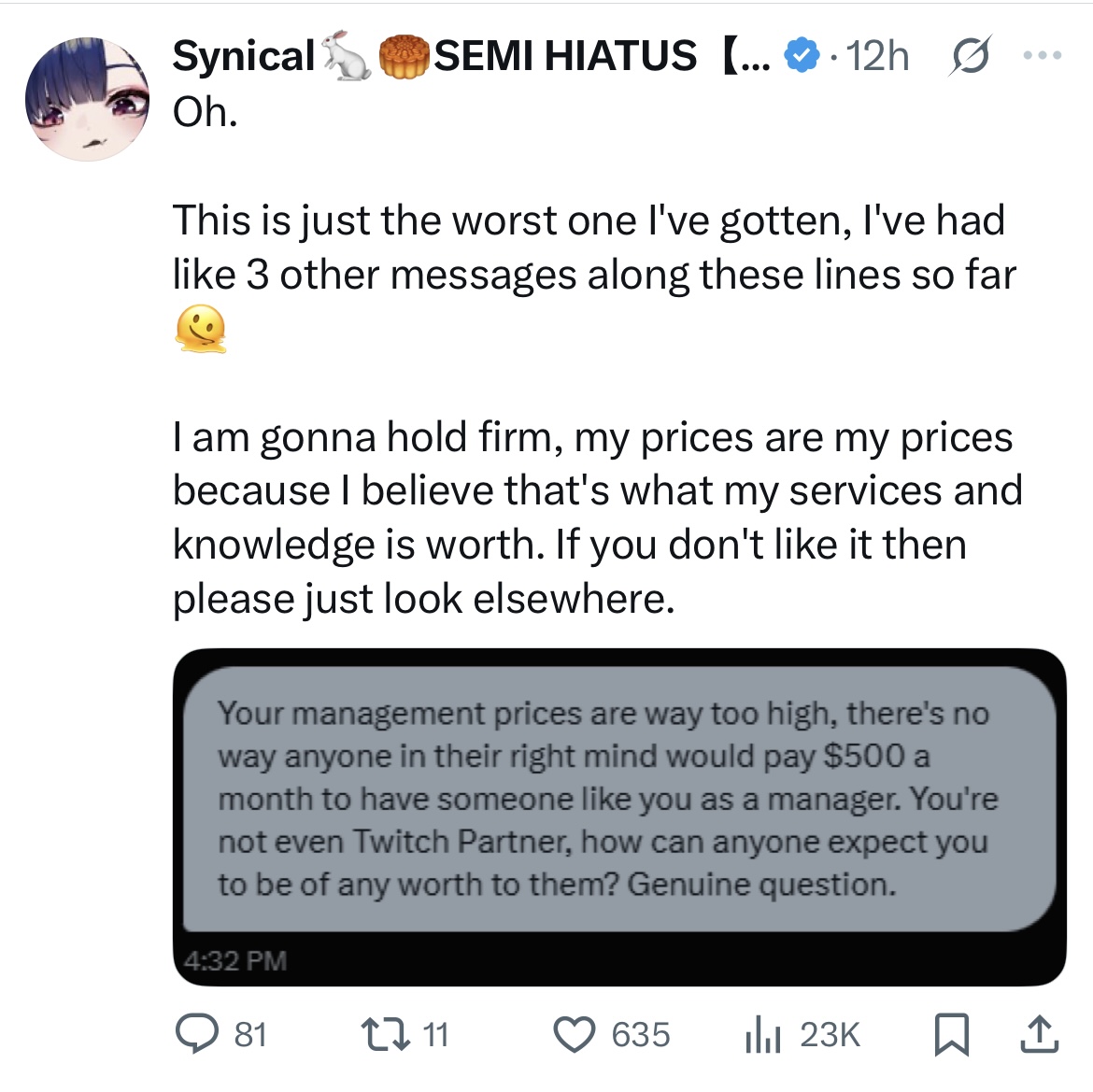
Task: Repost this tweet using the retweet icon
Action: pyautogui.click(x=384, y=1034)
